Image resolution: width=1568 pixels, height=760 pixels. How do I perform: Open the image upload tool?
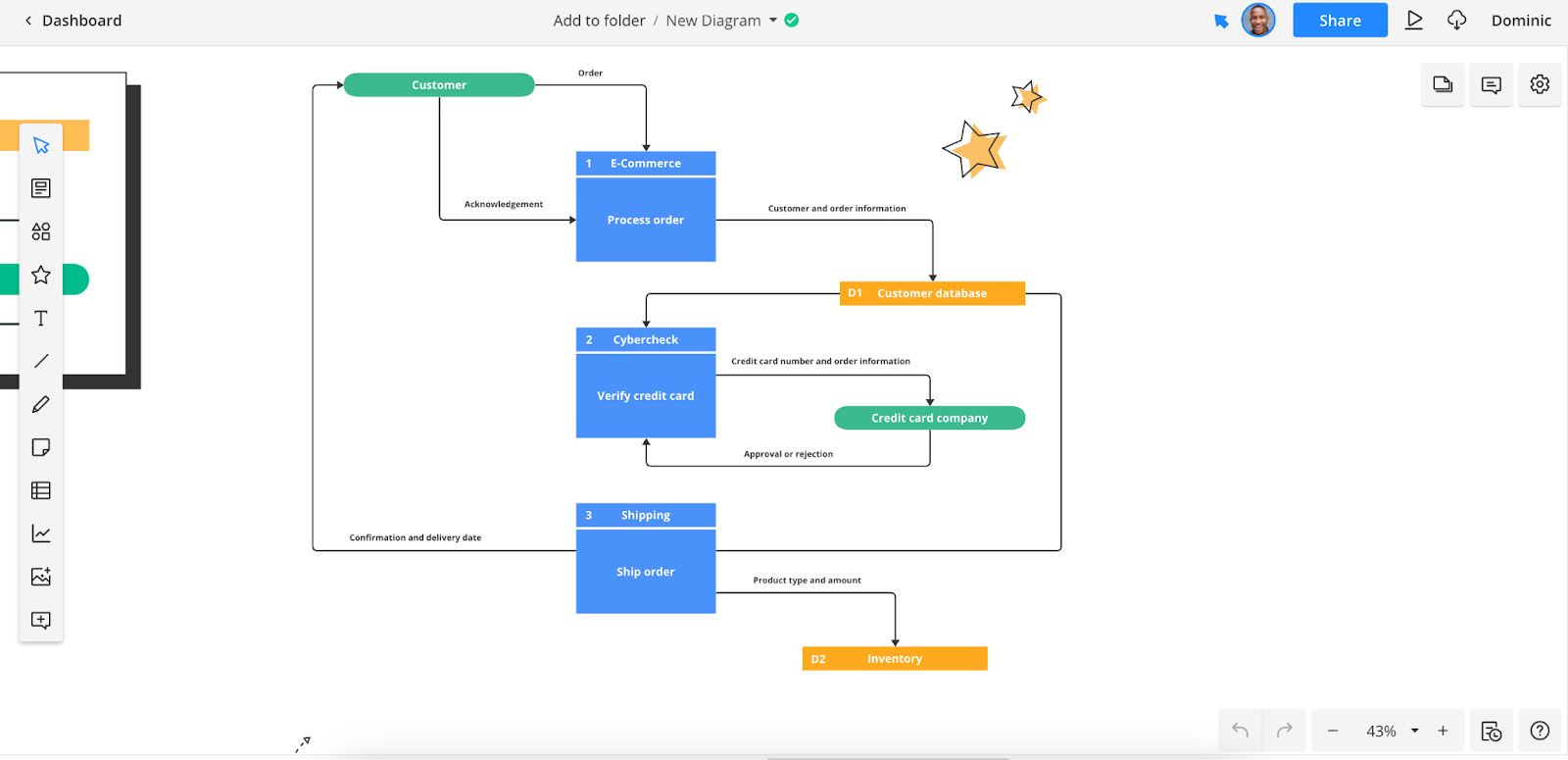41,577
